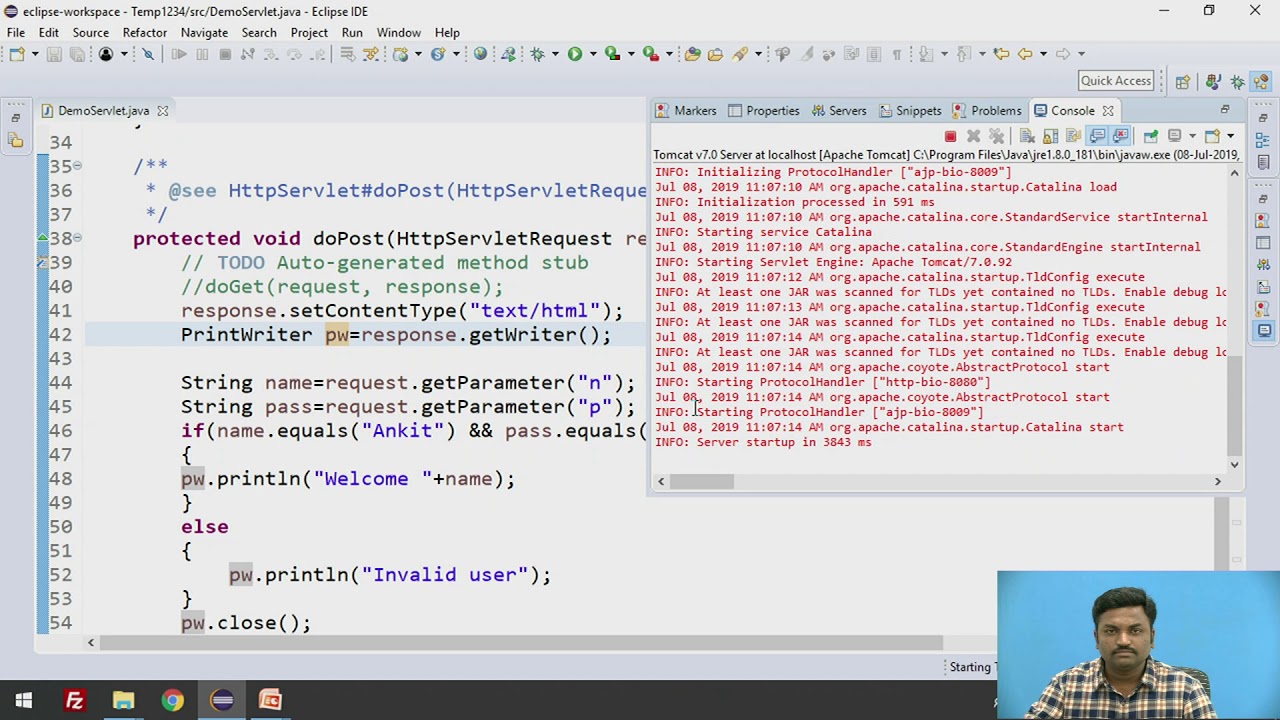The height and width of the screenshot is (720, 1280).
Task: Open the Search icon dropdown arrow
Action: click(x=758, y=54)
